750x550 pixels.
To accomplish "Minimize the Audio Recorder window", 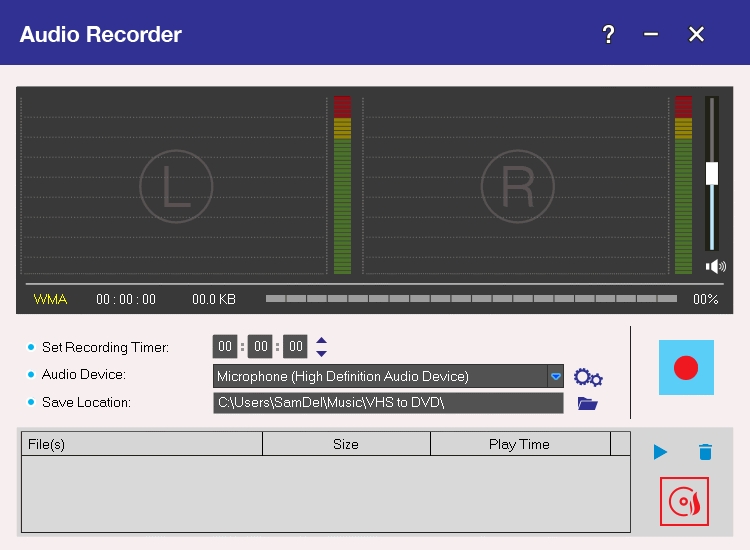I will click(651, 35).
